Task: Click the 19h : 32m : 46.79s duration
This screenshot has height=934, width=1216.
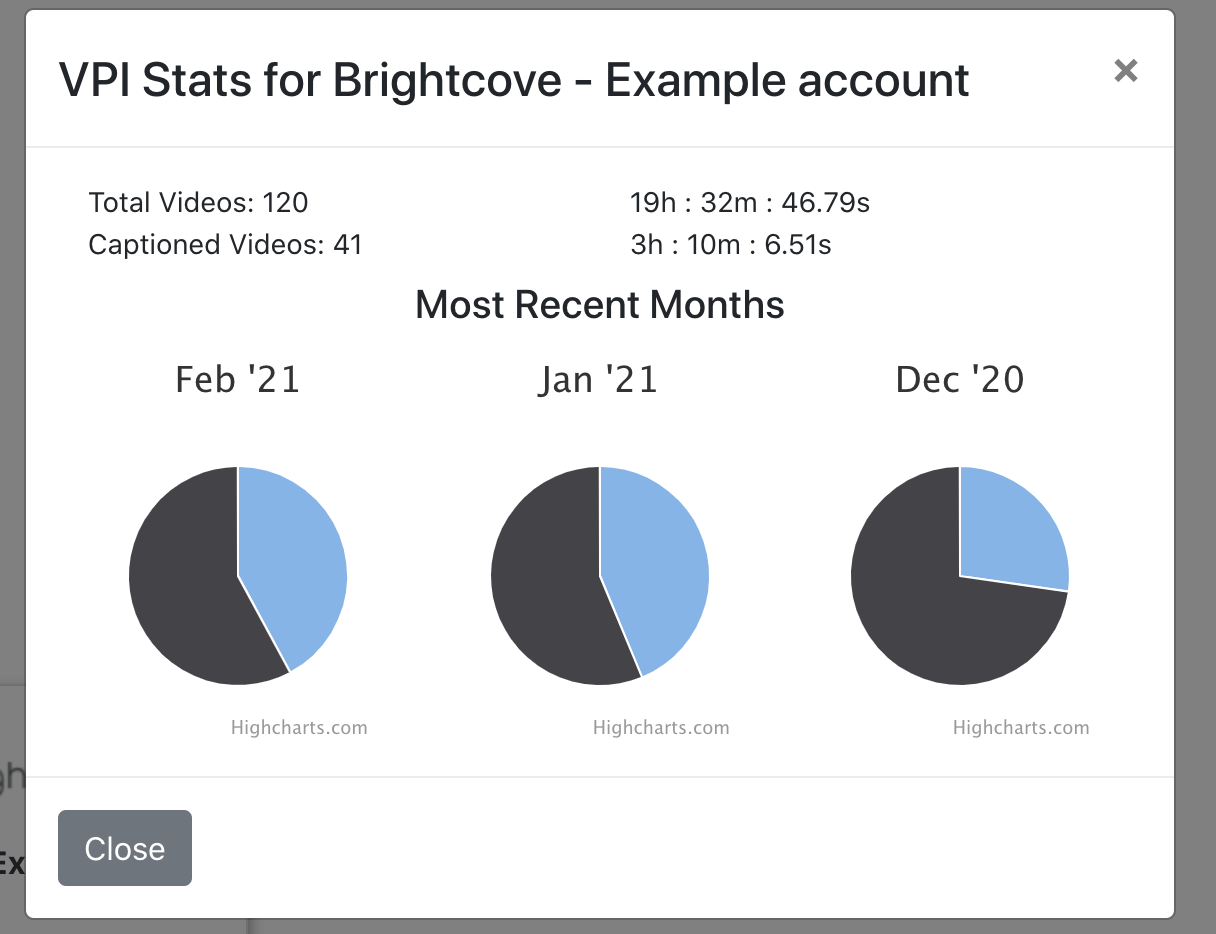Action: (x=750, y=203)
